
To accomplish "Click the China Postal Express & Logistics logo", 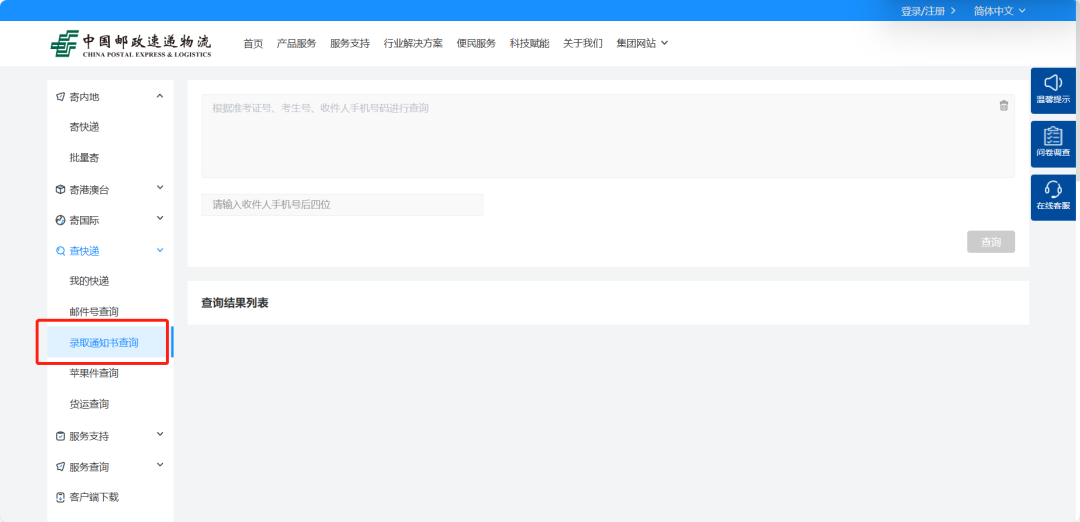I will pos(131,44).
